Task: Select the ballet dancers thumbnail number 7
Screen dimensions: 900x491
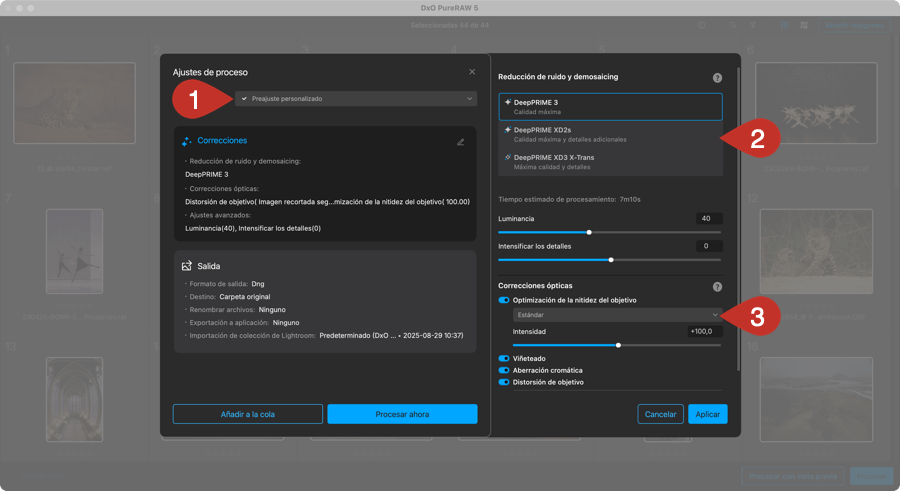Action: pos(75,252)
